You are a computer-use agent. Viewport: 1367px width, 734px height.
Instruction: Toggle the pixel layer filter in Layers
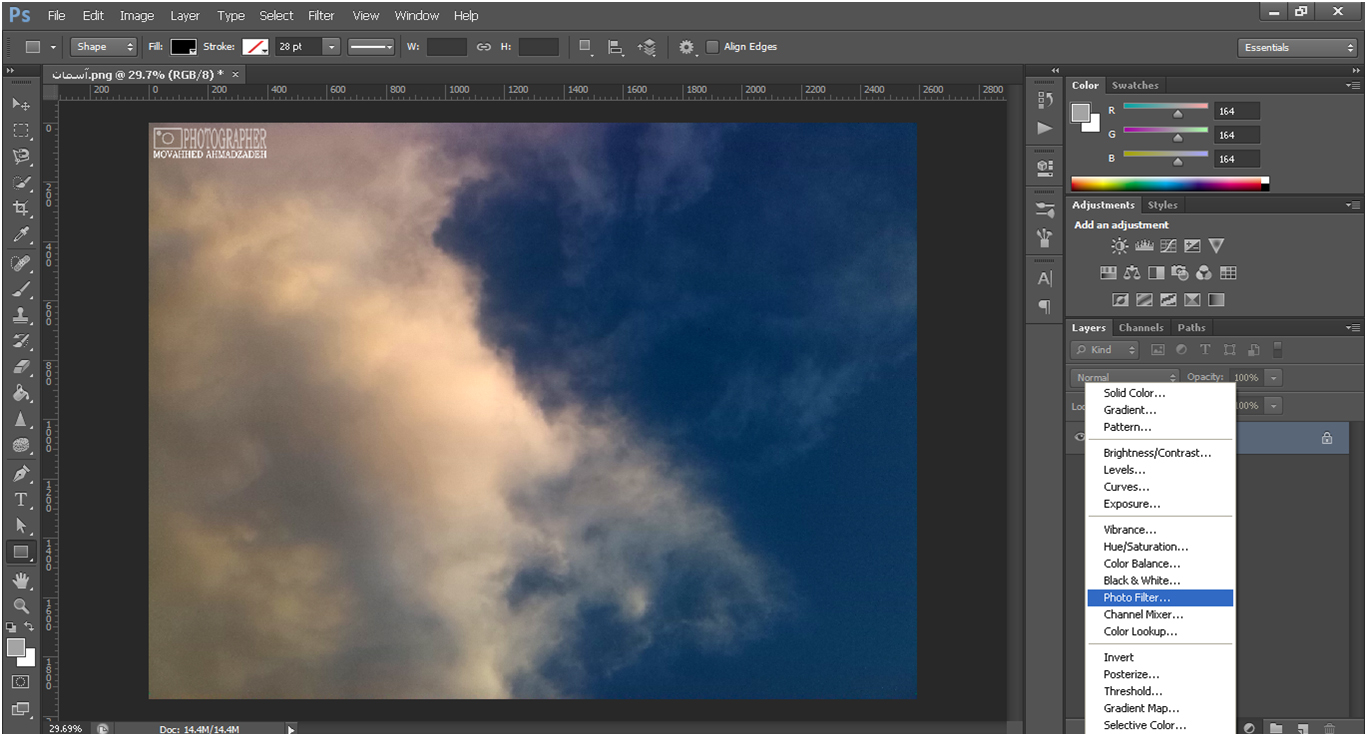point(1158,350)
